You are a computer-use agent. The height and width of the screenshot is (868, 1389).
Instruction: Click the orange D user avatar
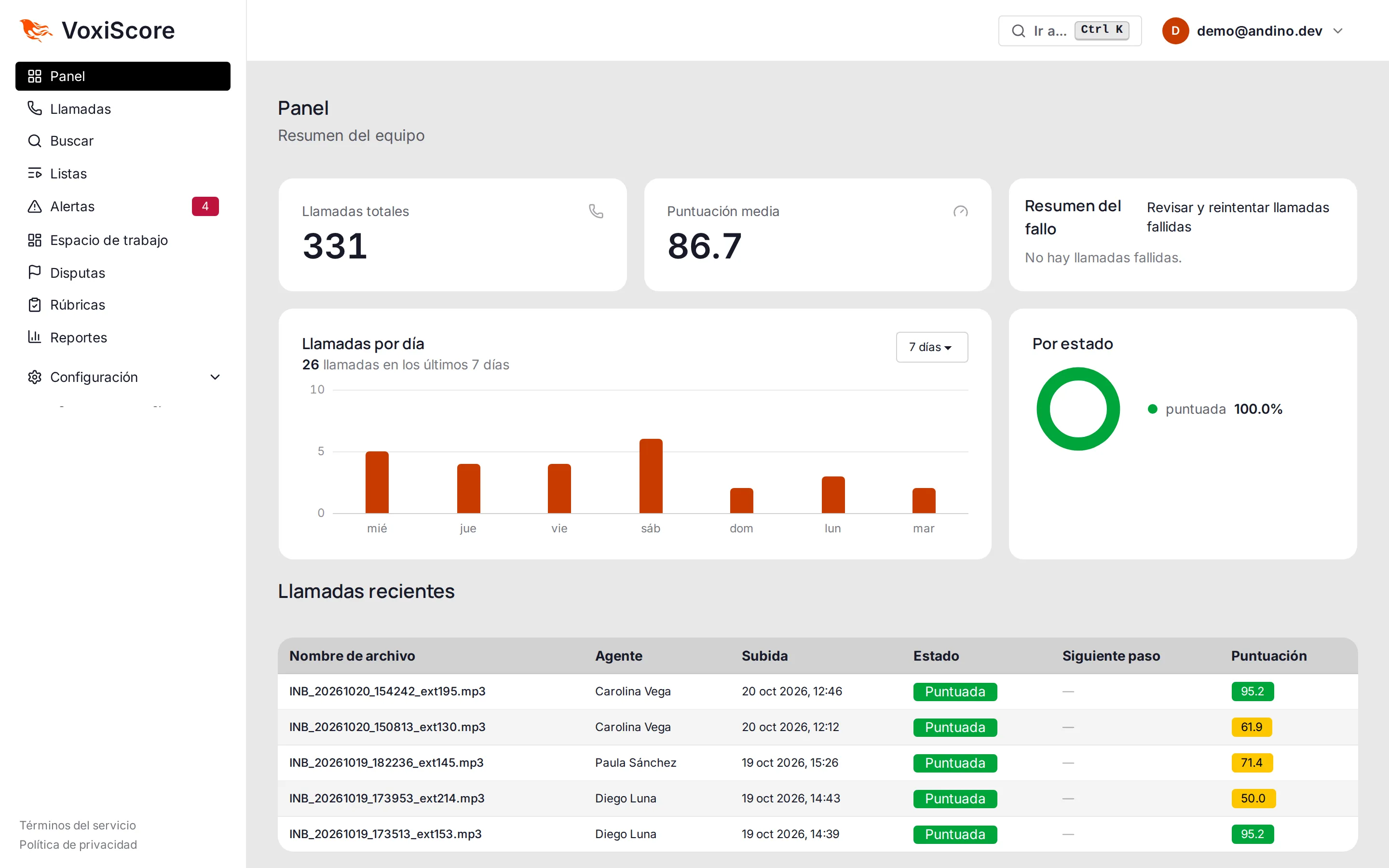click(1175, 31)
